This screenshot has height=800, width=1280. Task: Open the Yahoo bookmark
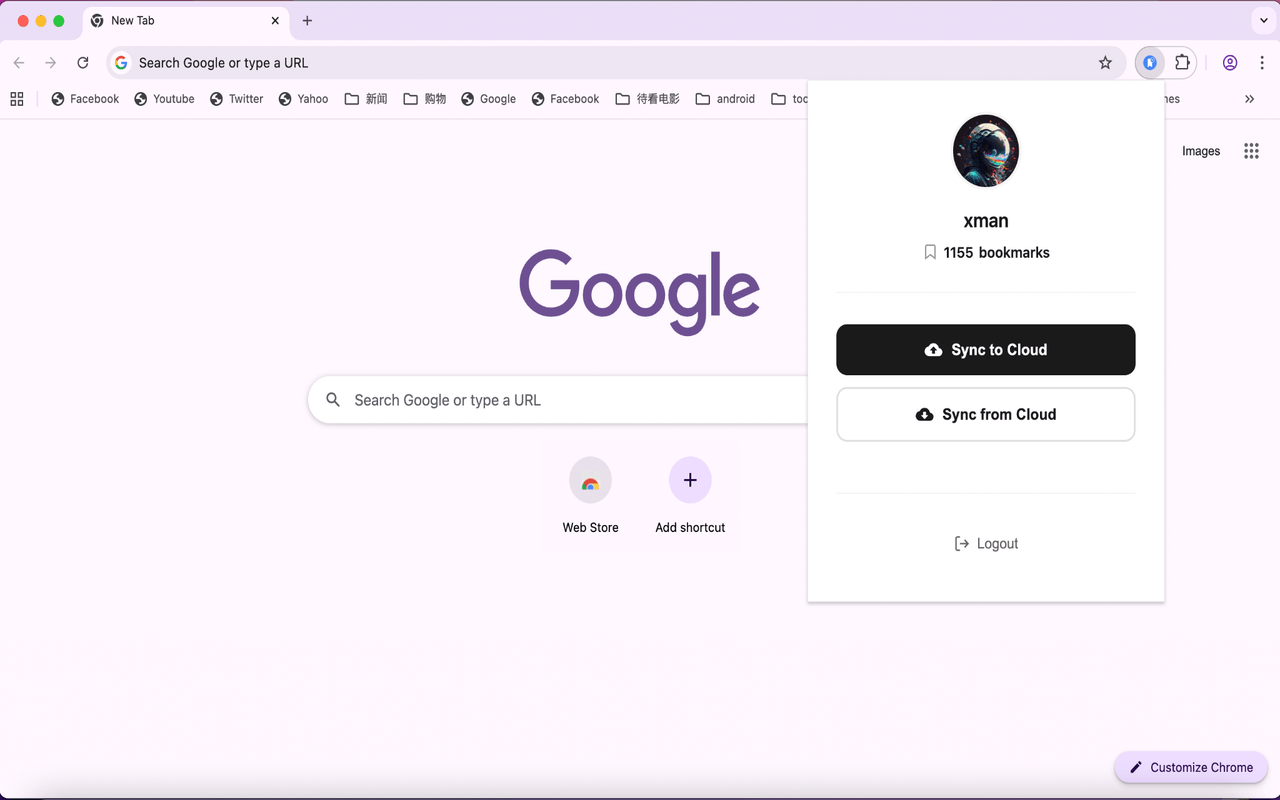pyautogui.click(x=304, y=99)
